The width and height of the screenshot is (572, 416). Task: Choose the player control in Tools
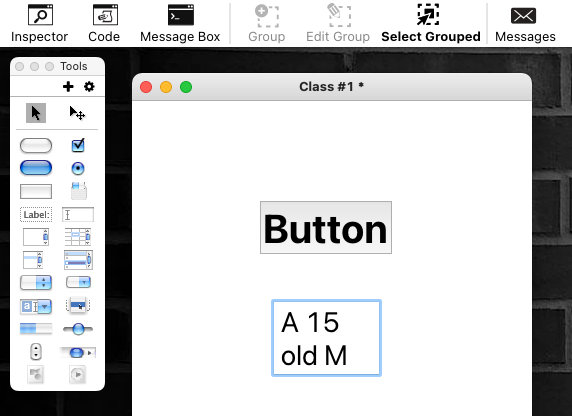click(x=78, y=375)
